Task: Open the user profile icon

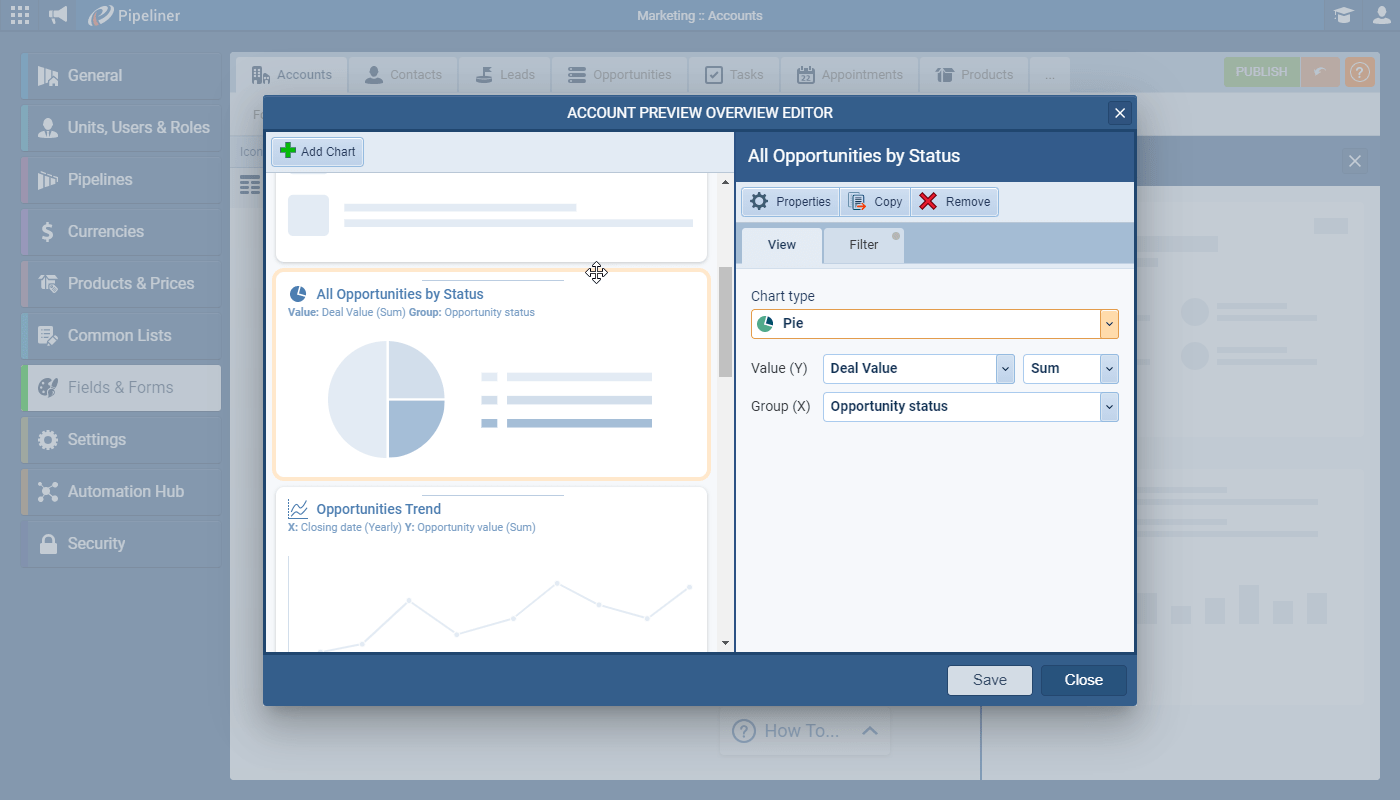Action: tap(1381, 15)
